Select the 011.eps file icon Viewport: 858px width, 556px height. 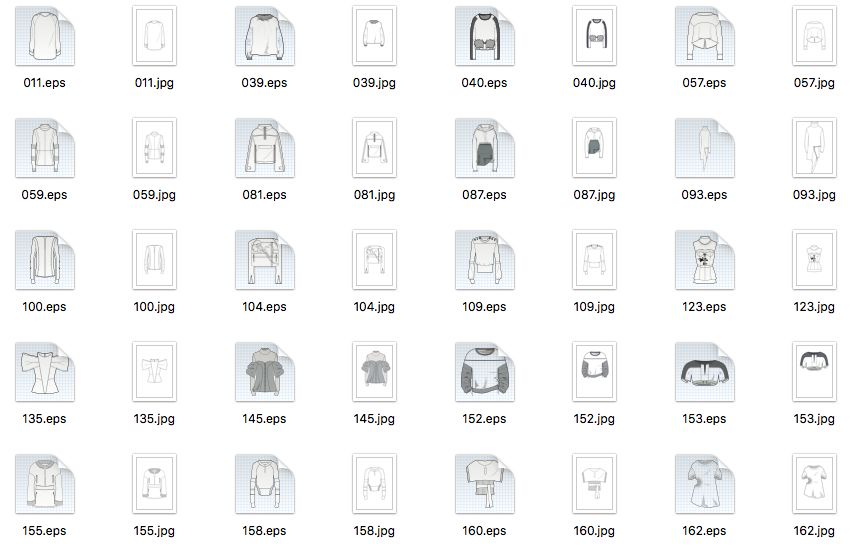tap(45, 36)
